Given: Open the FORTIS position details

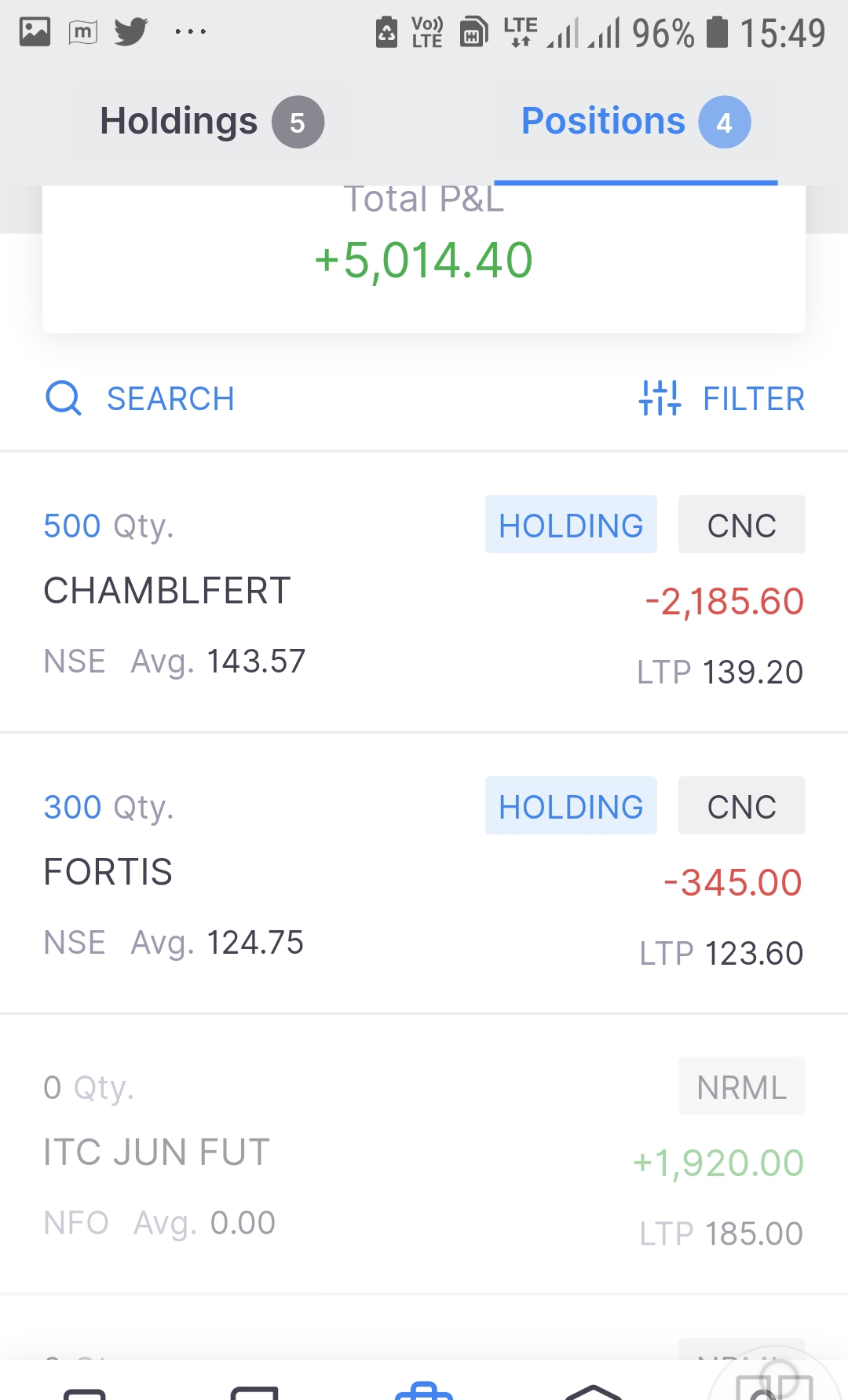Looking at the screenshot, I should point(108,872).
